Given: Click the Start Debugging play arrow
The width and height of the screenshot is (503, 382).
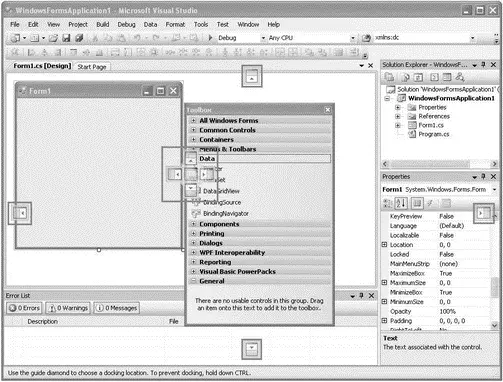Looking at the screenshot, I should point(210,38).
